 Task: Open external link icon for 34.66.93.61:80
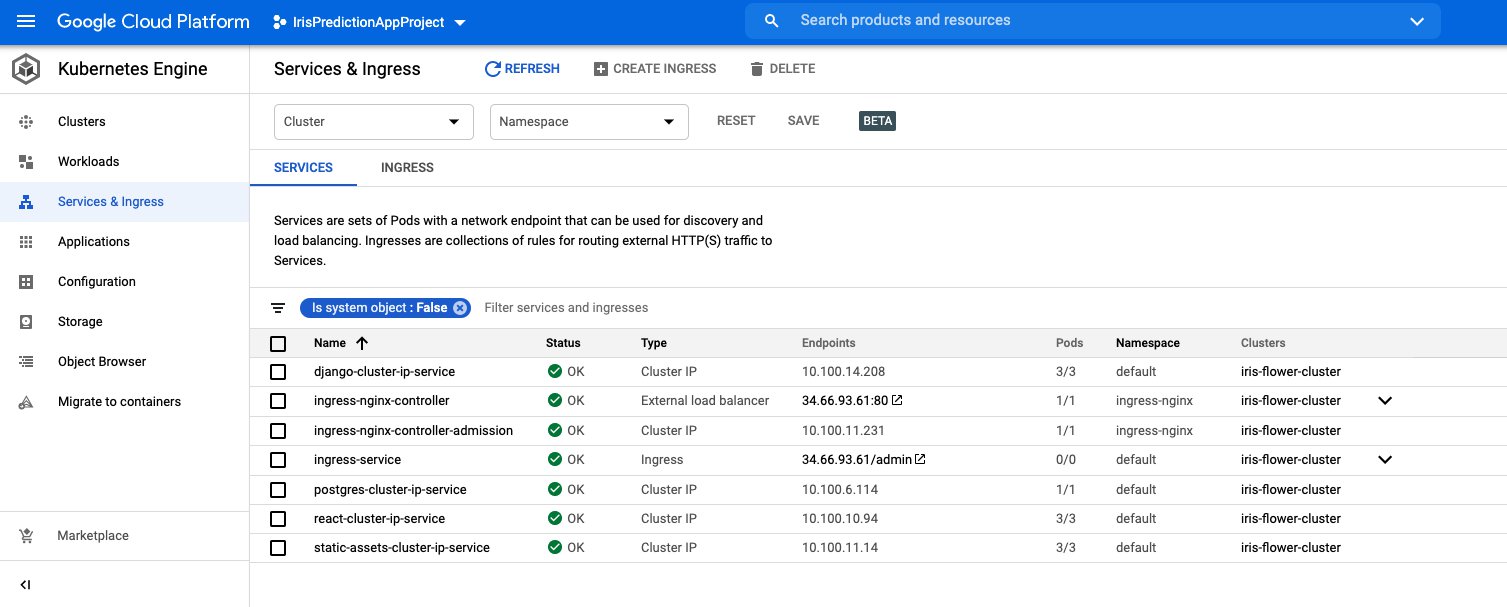[897, 401]
